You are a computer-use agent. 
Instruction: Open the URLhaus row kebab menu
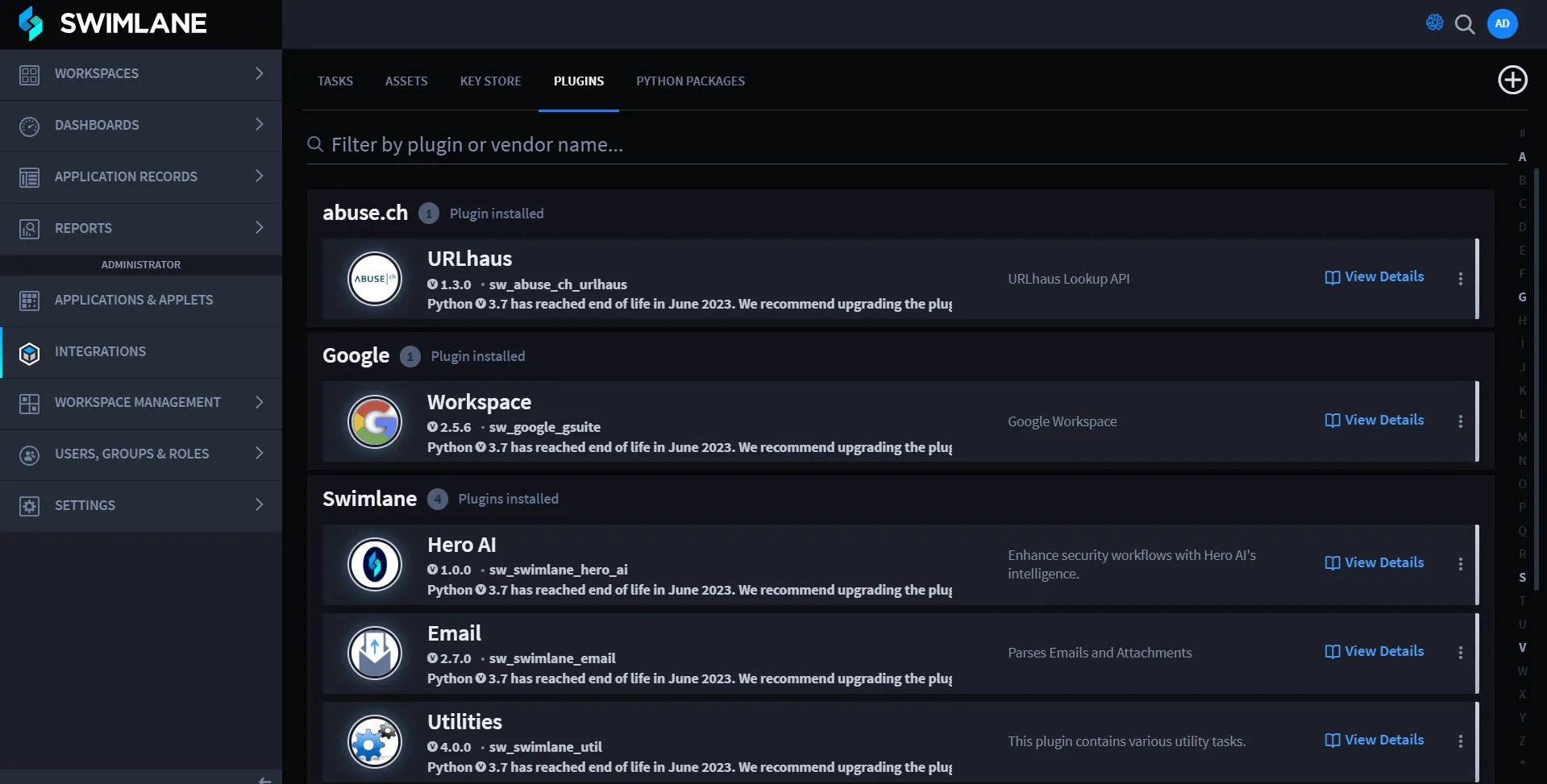point(1460,279)
